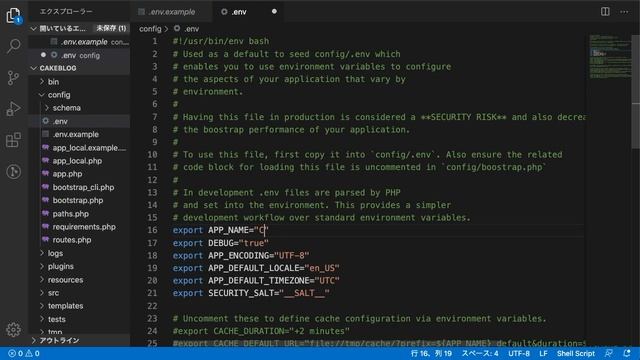Open the Manage gear icon

pos(13,329)
